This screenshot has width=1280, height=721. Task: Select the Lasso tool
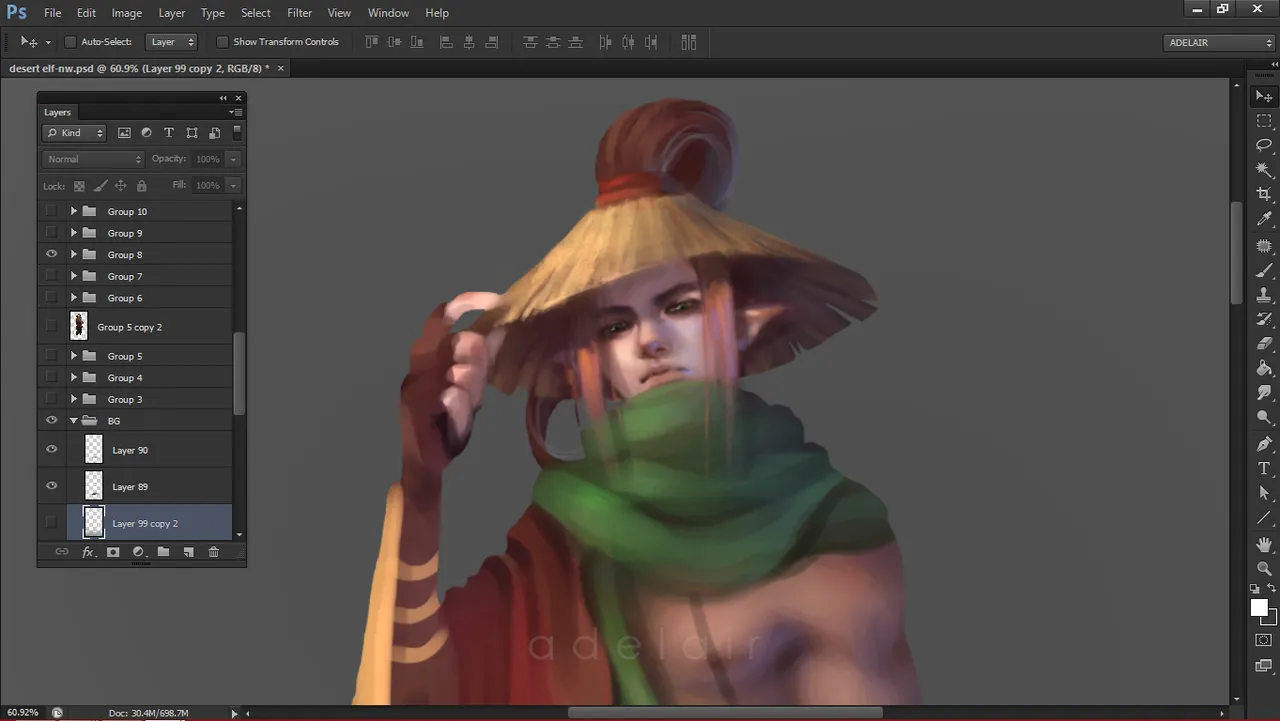[x=1264, y=145]
